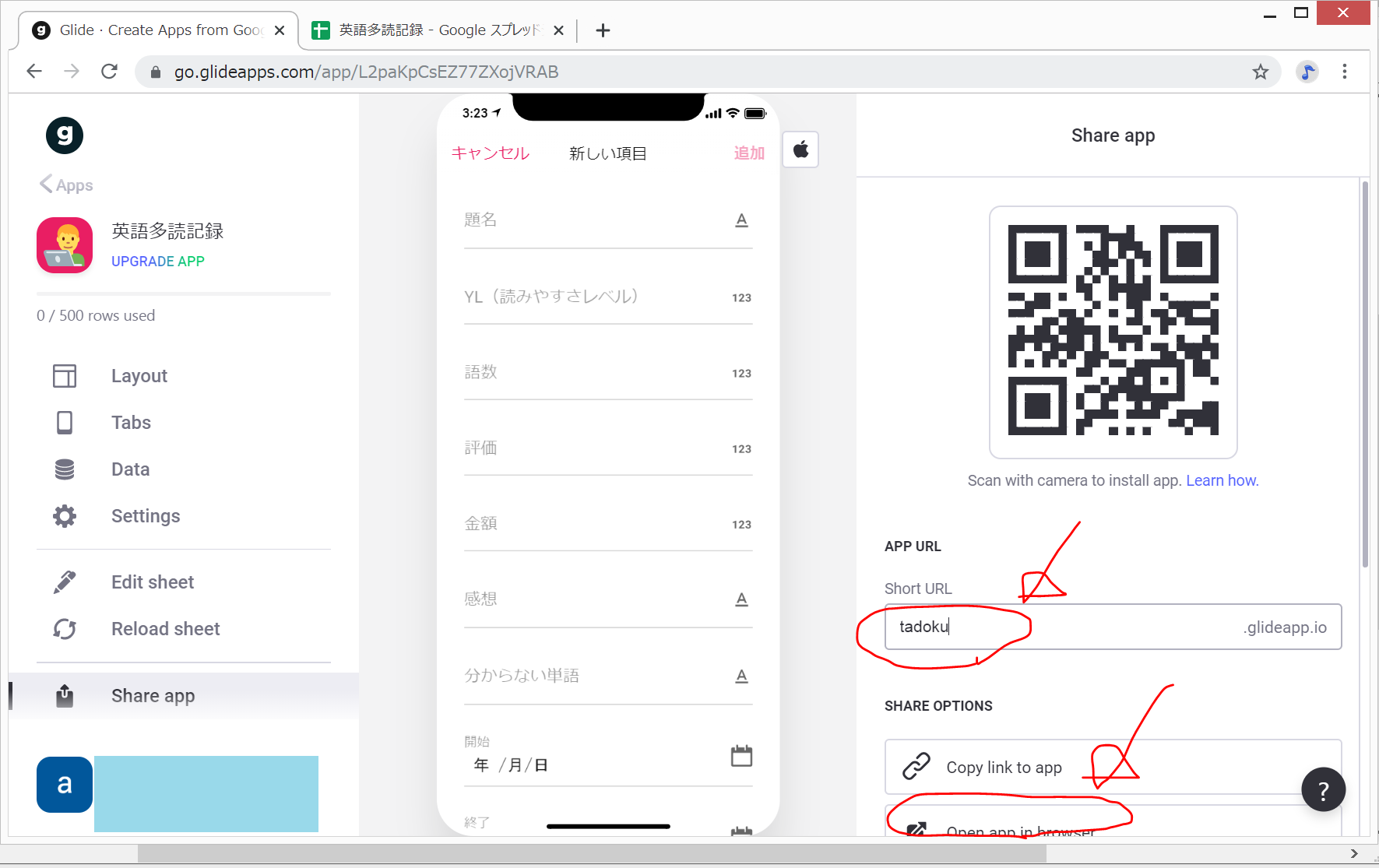Click UPGRADE APP link

158,262
